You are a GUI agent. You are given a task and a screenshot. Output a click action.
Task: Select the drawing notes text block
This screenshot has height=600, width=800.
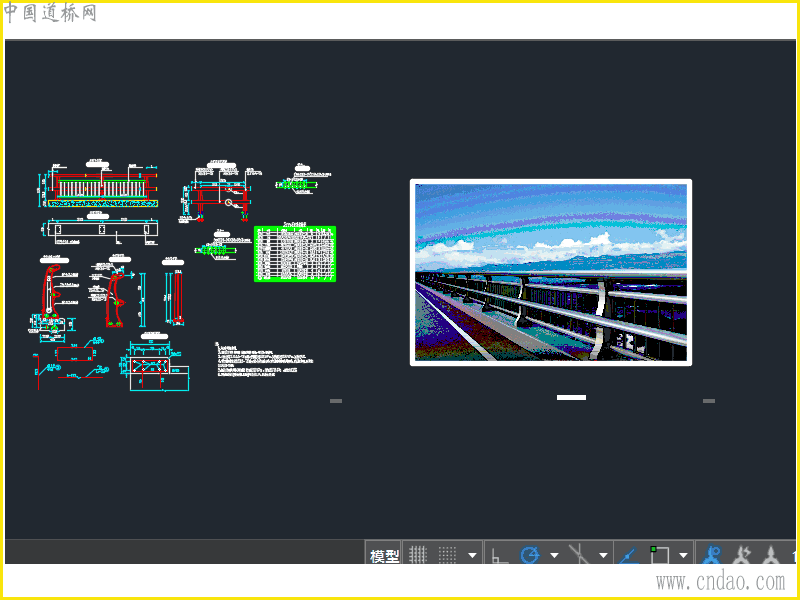tap(264, 360)
